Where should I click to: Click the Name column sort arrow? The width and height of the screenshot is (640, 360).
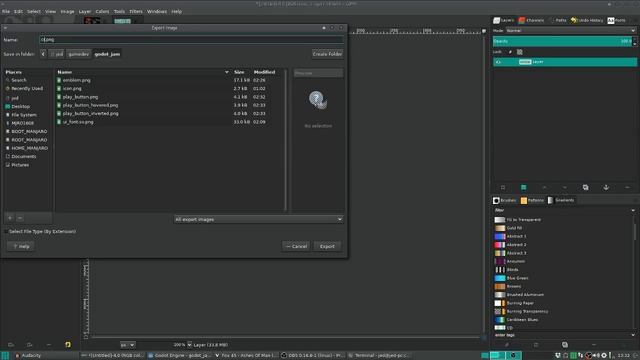(x=227, y=72)
